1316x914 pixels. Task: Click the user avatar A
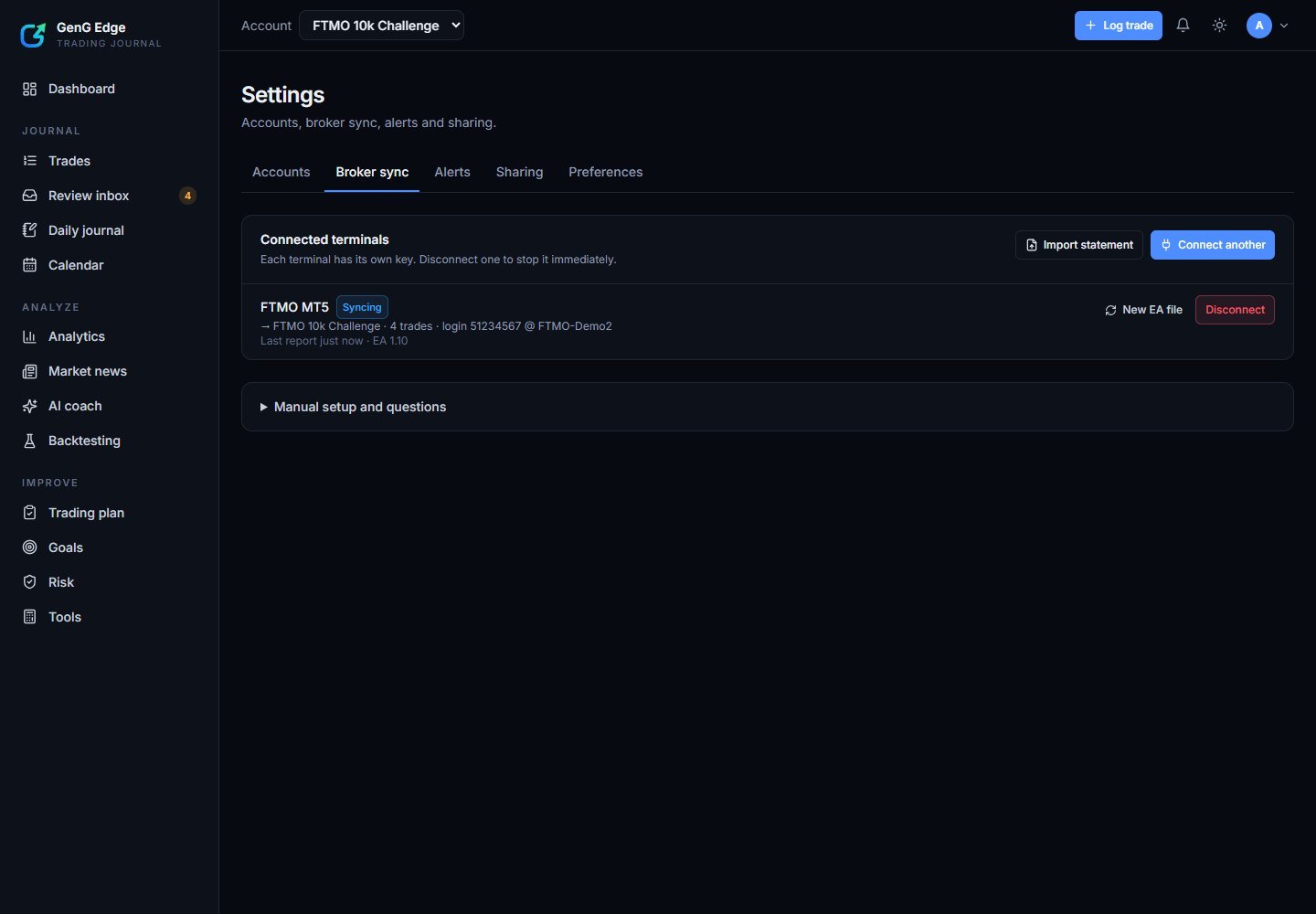click(x=1259, y=26)
